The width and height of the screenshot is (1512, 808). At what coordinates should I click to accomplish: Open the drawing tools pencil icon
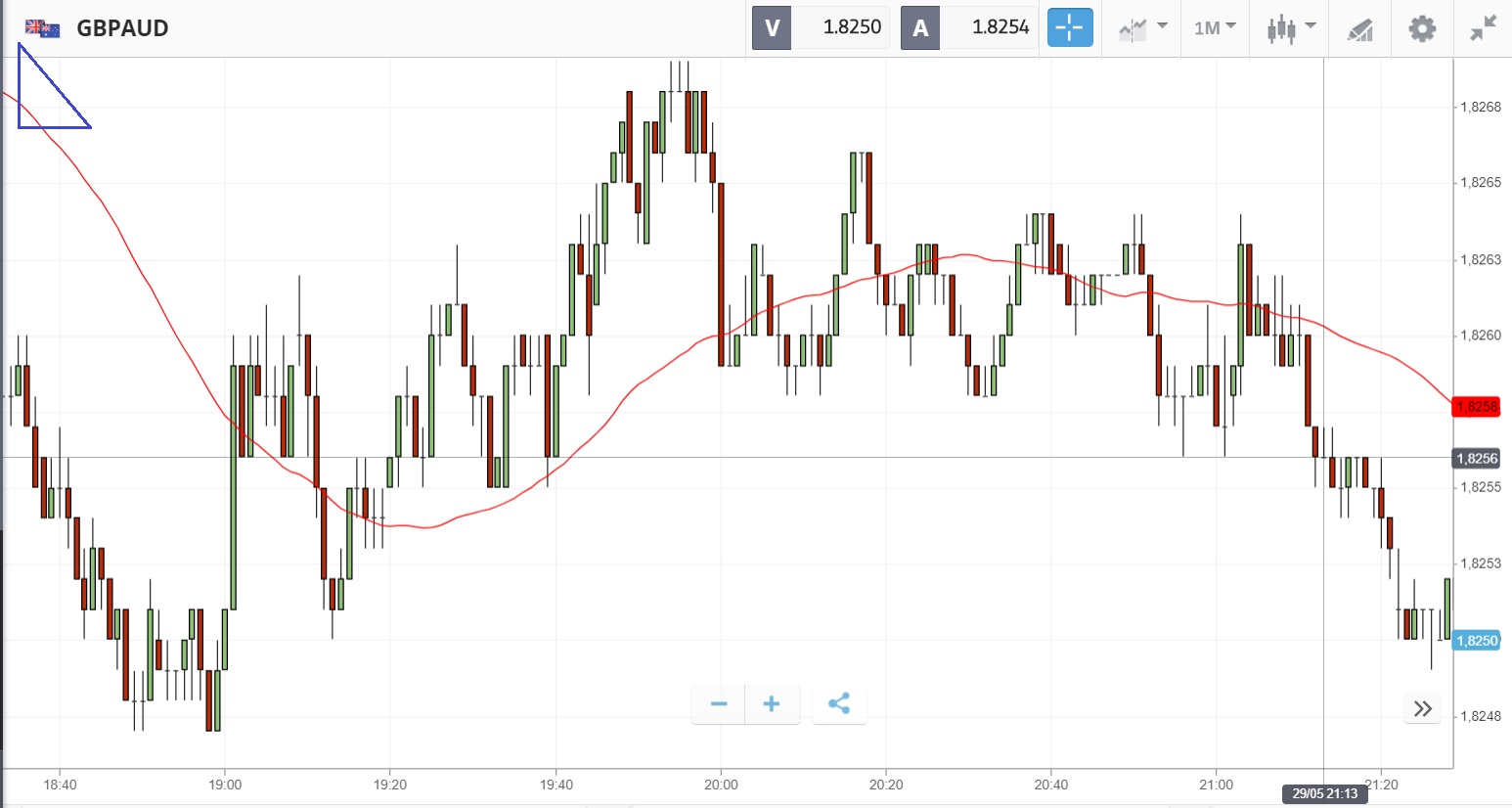pos(1359,29)
